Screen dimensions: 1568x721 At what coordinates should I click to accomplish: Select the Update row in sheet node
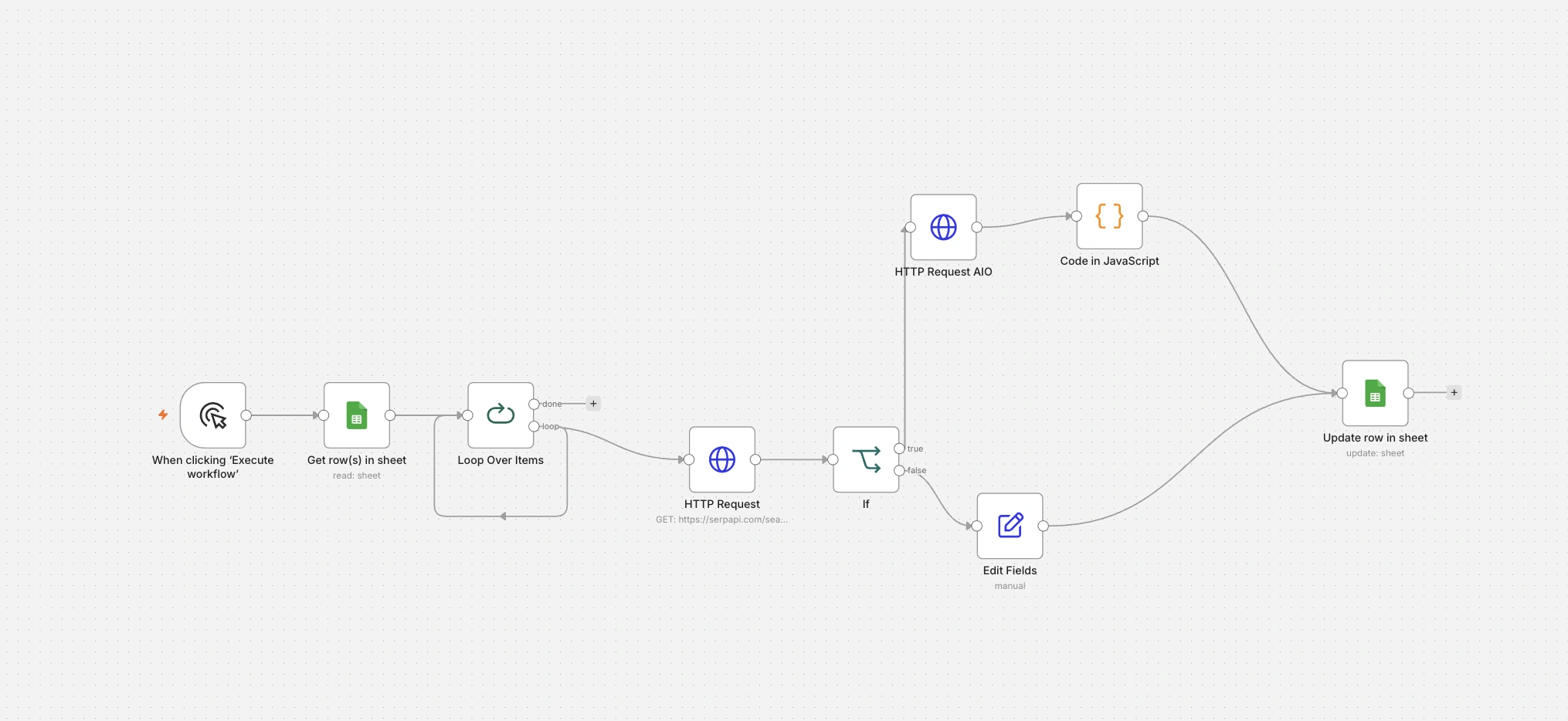click(1376, 393)
